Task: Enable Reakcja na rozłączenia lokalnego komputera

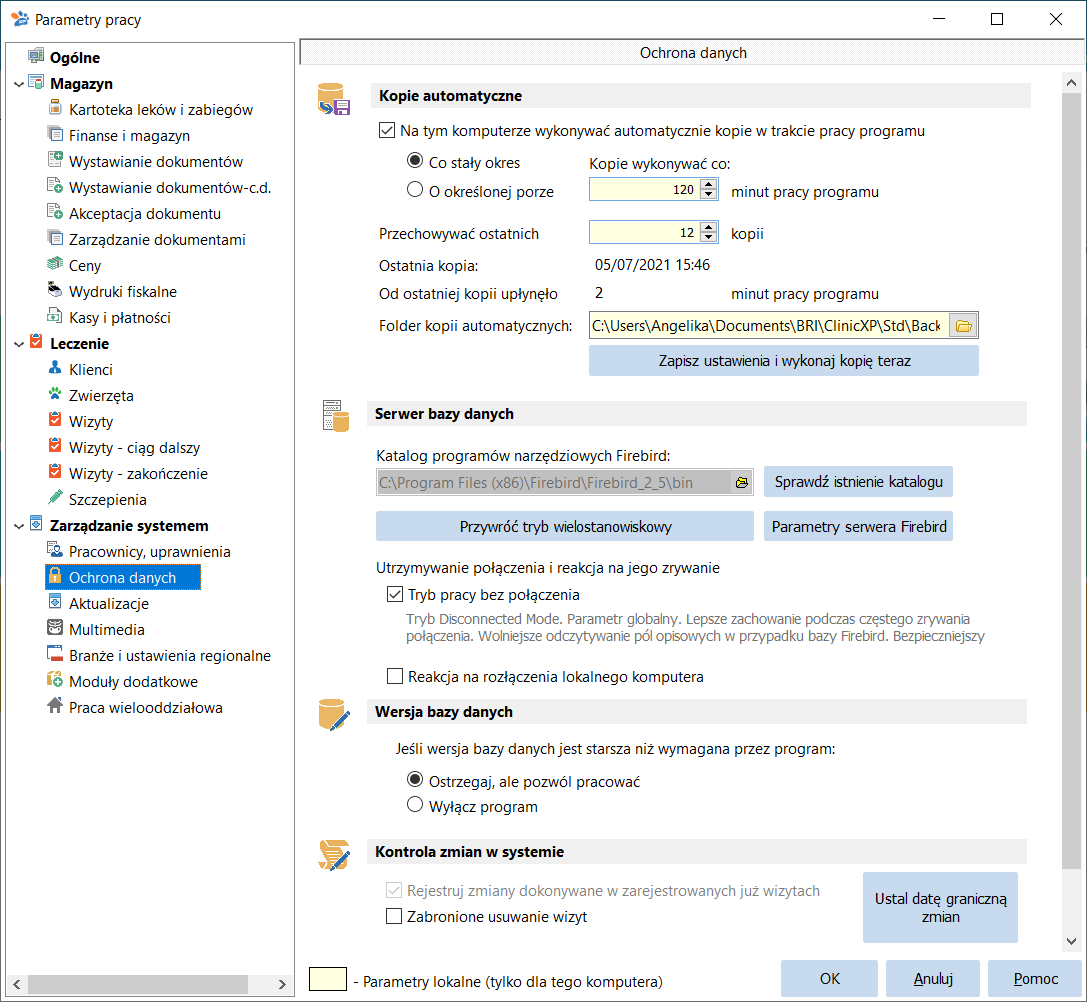Action: [394, 676]
